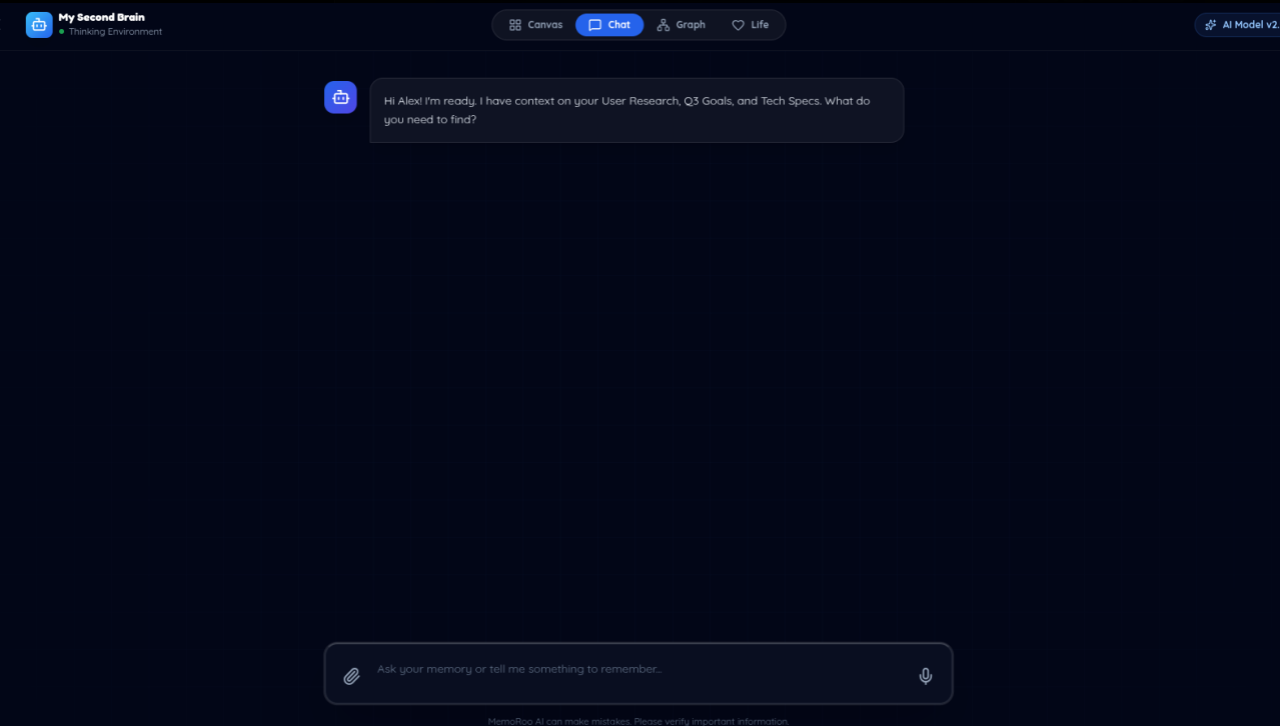
Task: Open the AI Model v2 selector
Action: coord(1238,25)
